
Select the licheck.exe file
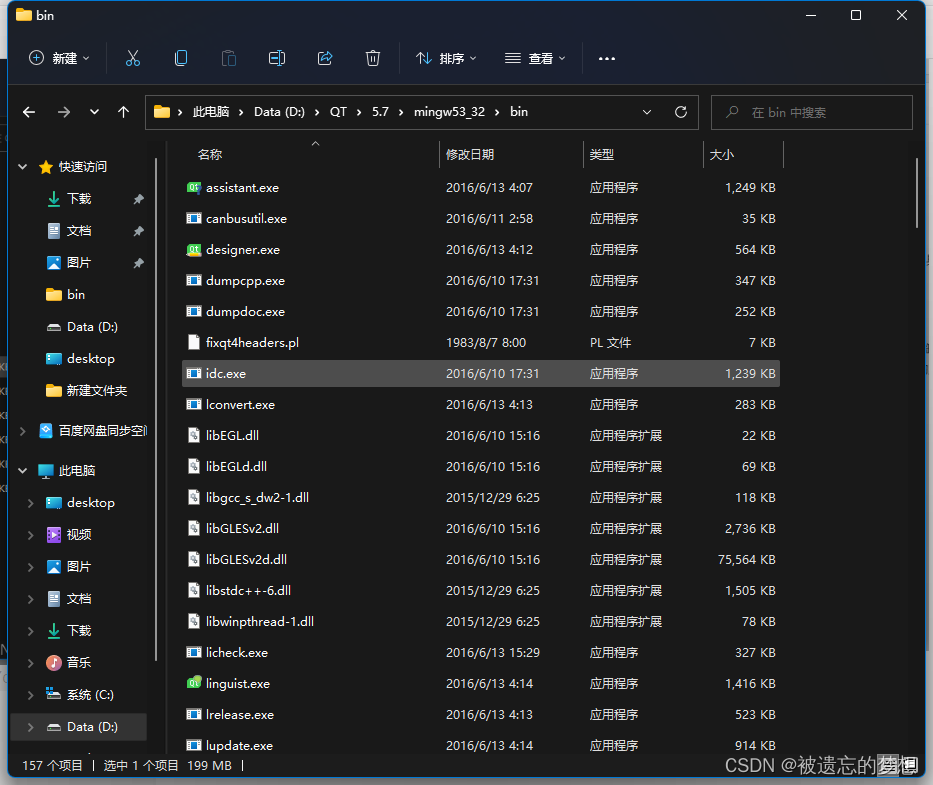(x=481, y=652)
